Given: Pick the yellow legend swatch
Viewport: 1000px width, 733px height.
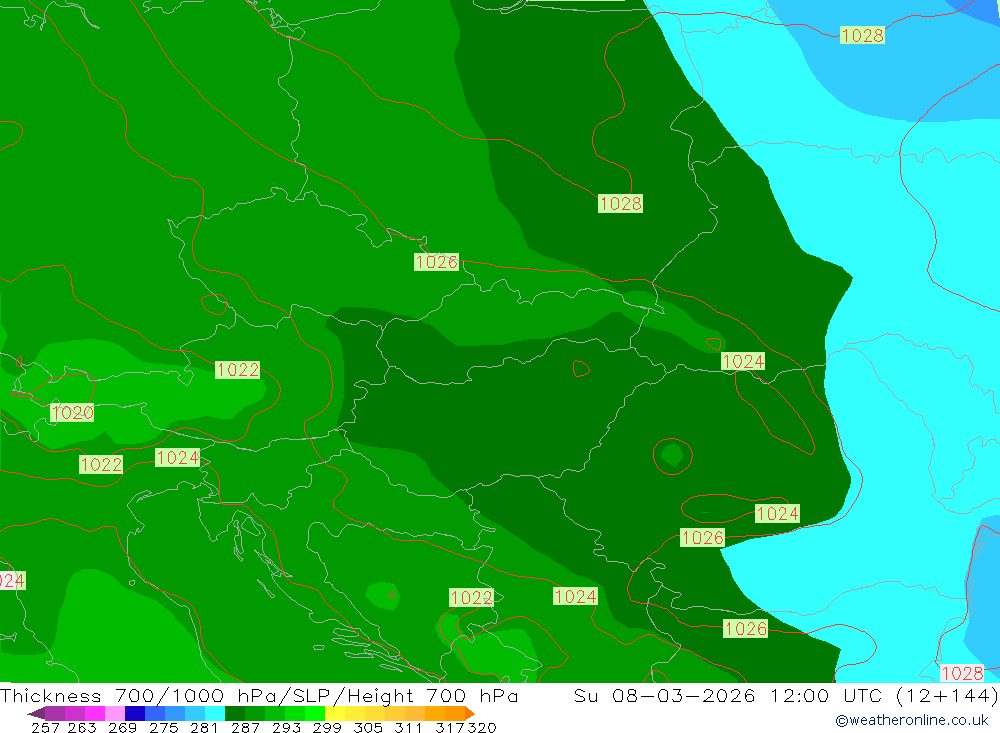Looking at the screenshot, I should [335, 713].
